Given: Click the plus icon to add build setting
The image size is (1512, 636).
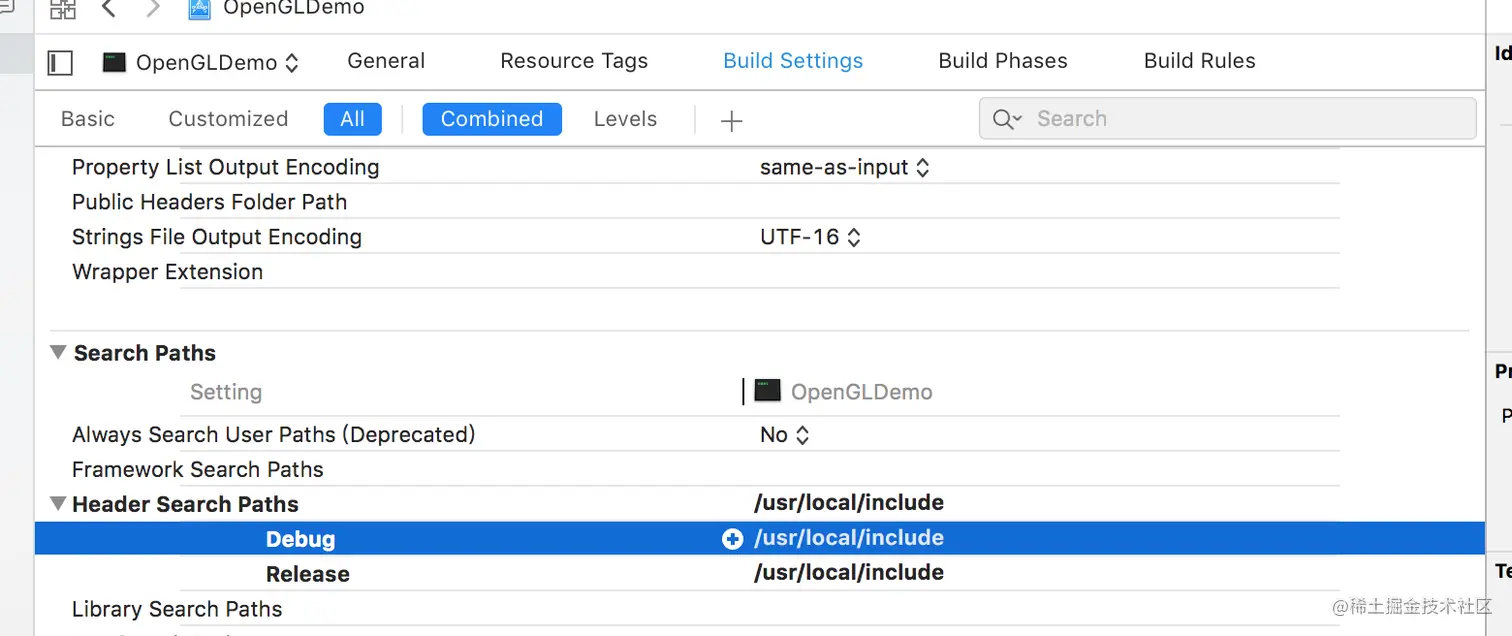Looking at the screenshot, I should [732, 121].
